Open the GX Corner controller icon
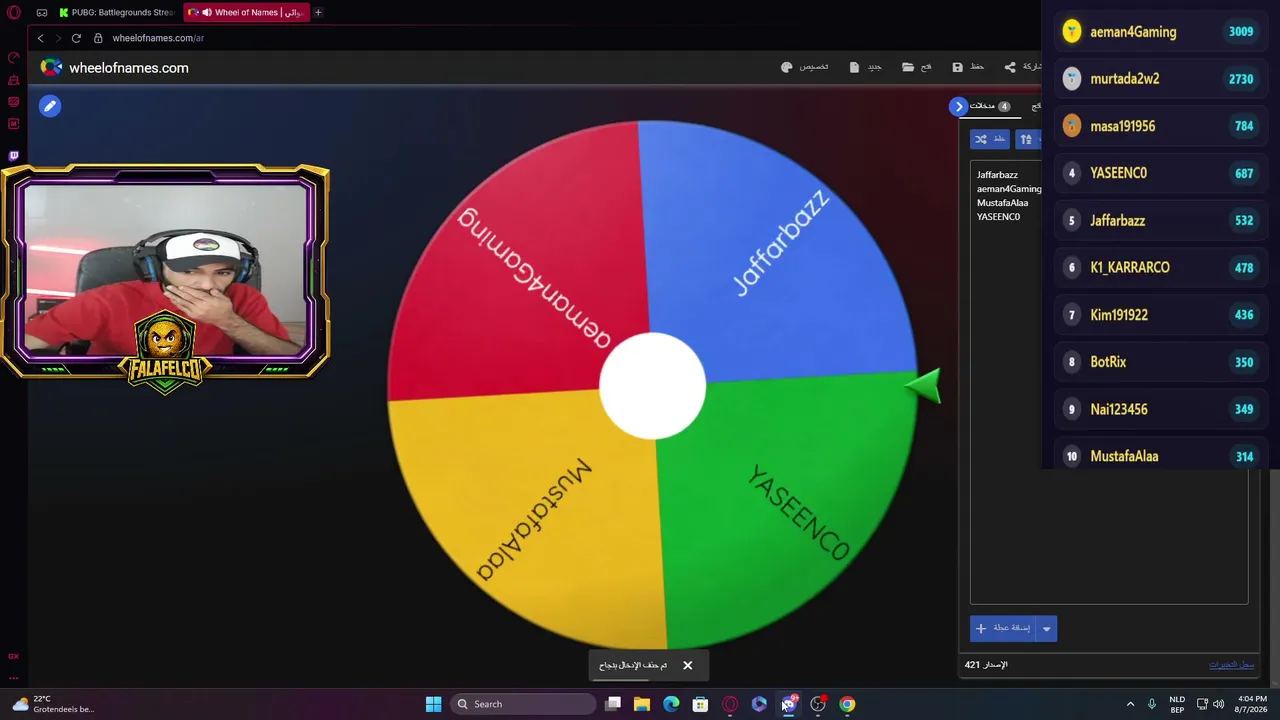This screenshot has width=1280, height=720. (x=42, y=12)
